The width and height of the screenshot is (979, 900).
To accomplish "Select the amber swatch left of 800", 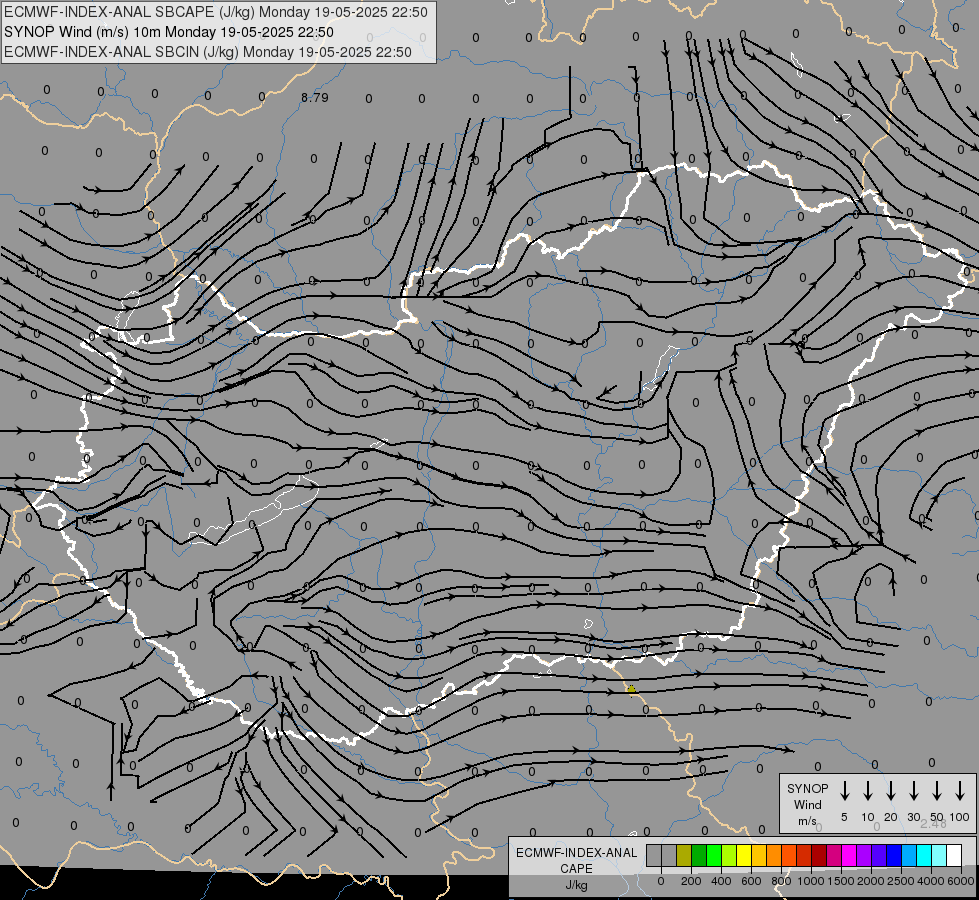I will tap(759, 855).
